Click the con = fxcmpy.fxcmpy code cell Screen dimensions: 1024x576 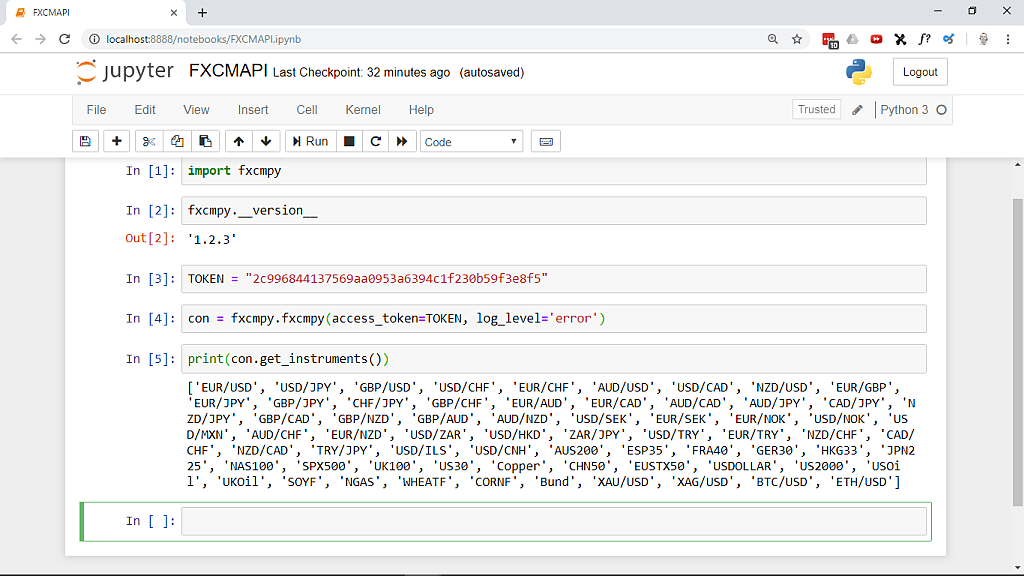tap(554, 319)
